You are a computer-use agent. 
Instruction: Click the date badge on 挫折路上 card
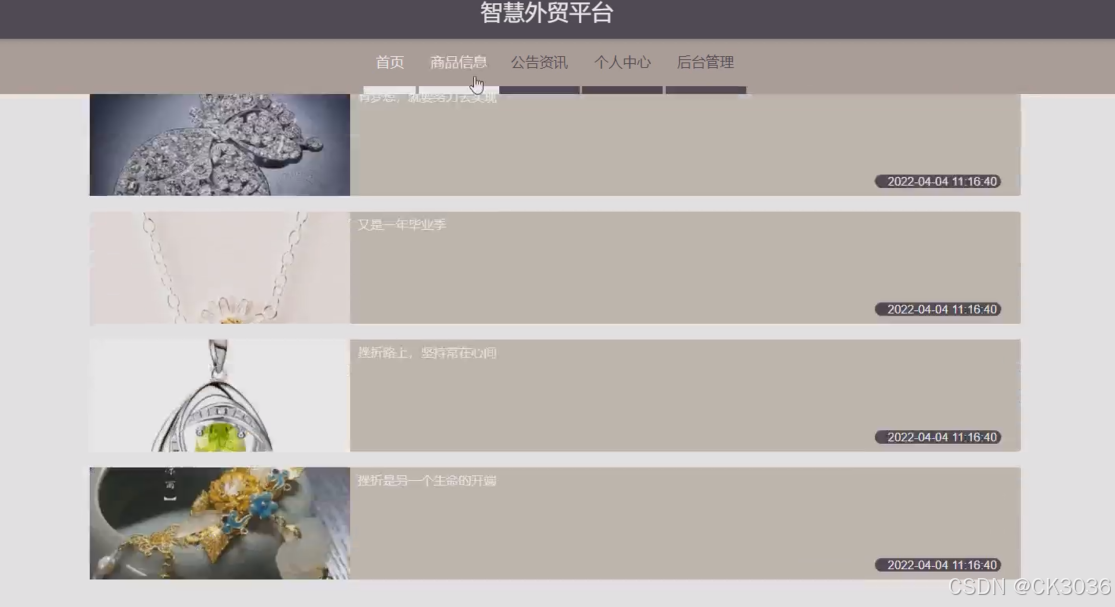(938, 437)
